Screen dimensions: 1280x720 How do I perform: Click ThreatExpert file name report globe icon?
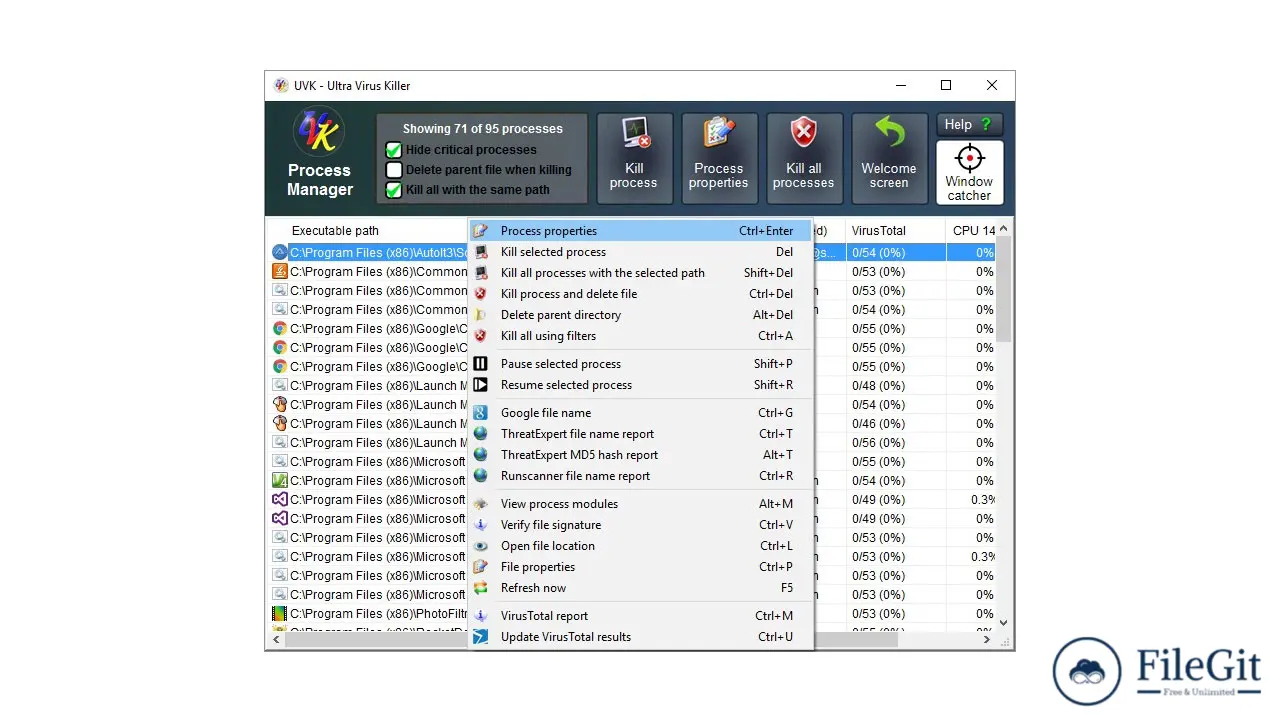[481, 434]
